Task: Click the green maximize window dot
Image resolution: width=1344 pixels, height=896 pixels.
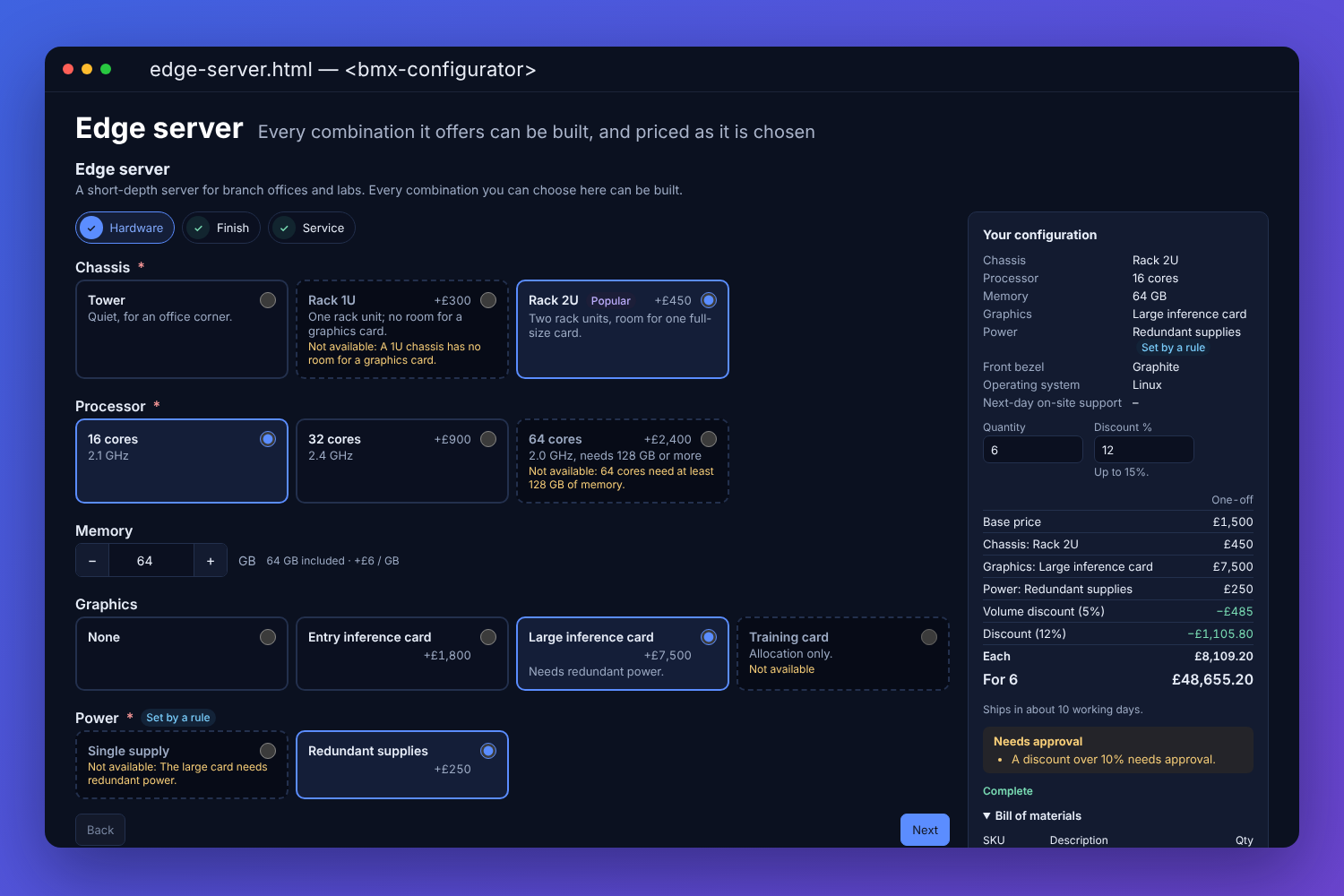Action: (x=106, y=69)
